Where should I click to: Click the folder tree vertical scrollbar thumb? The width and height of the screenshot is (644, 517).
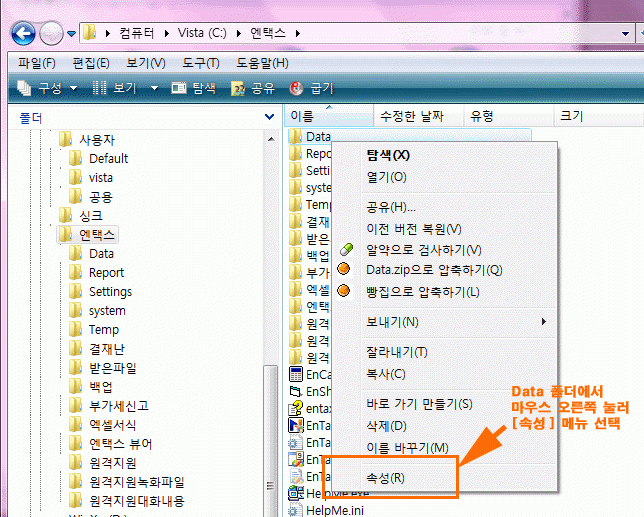click(271, 441)
